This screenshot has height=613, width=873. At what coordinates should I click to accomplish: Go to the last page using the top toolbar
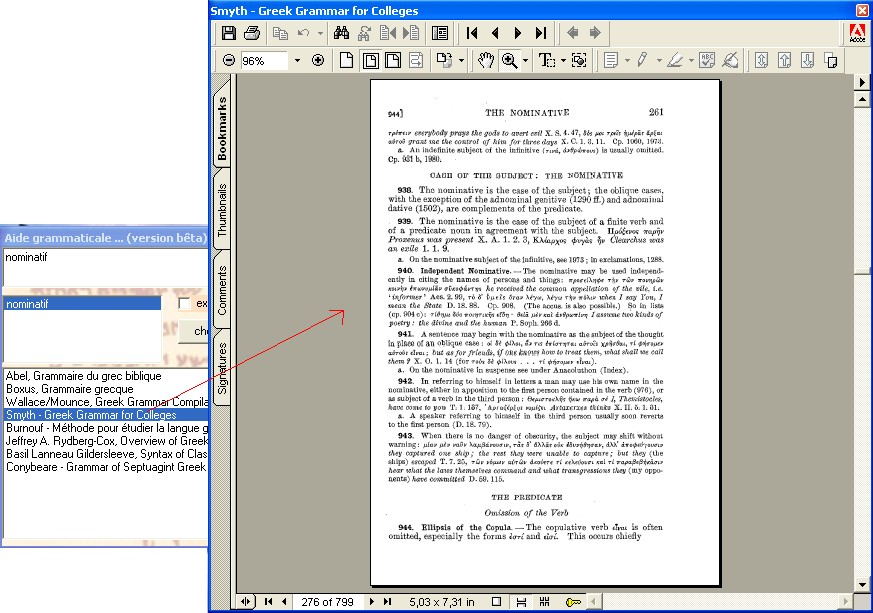(x=541, y=33)
